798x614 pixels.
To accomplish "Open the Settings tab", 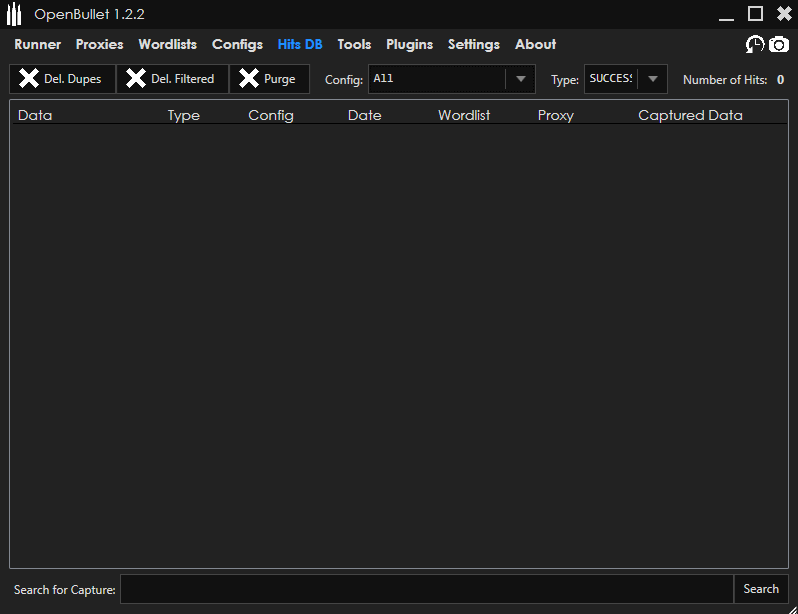I will click(x=473, y=45).
